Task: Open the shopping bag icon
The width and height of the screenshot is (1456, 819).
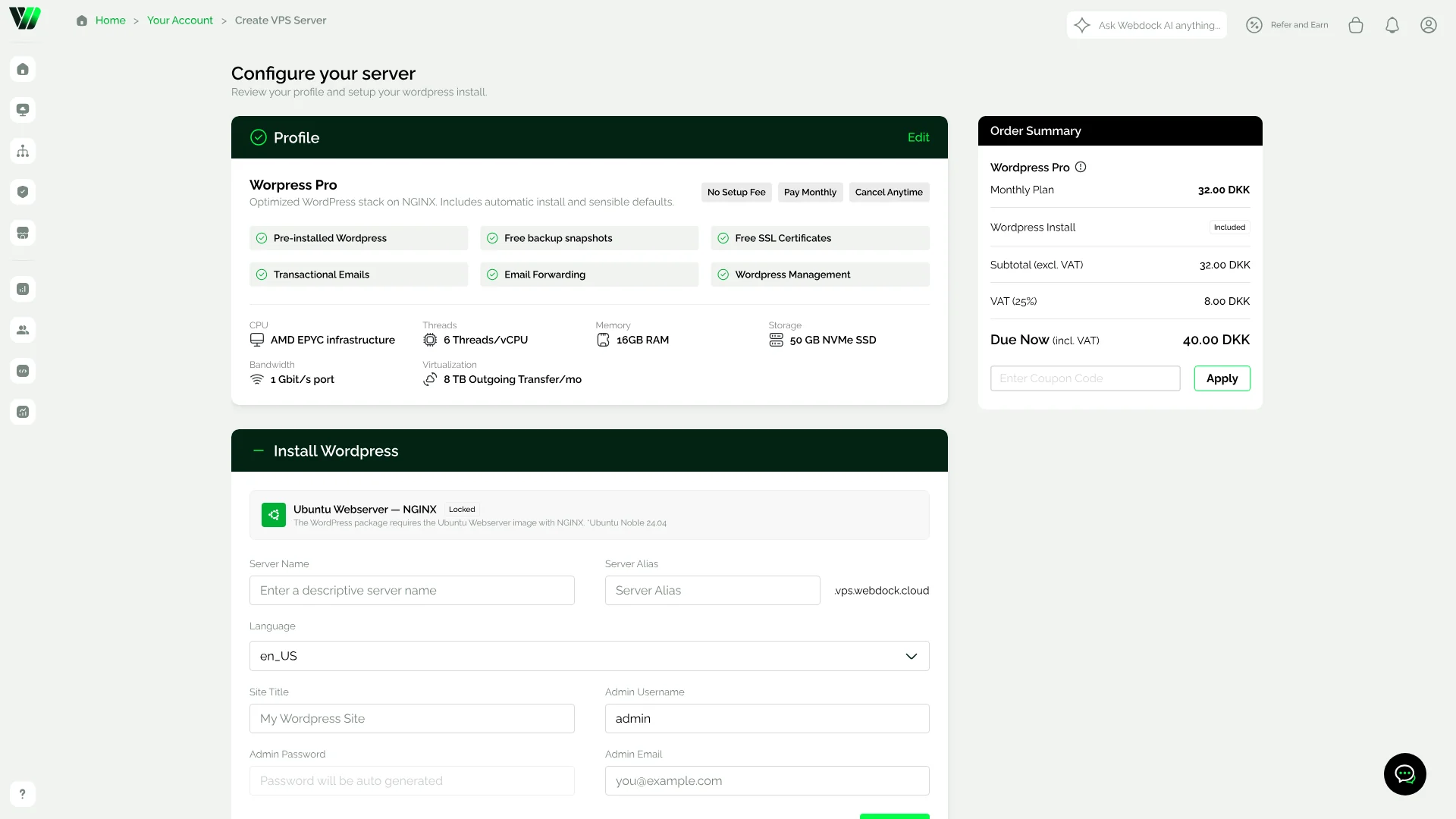Action: (1356, 25)
